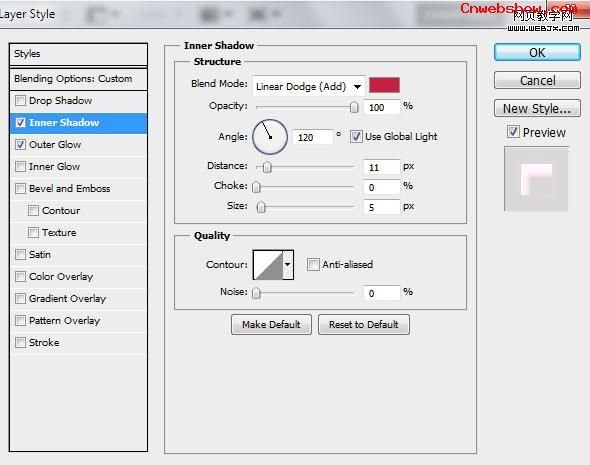The image size is (590, 465).
Task: Click the Angle dial control
Action: tap(270, 137)
